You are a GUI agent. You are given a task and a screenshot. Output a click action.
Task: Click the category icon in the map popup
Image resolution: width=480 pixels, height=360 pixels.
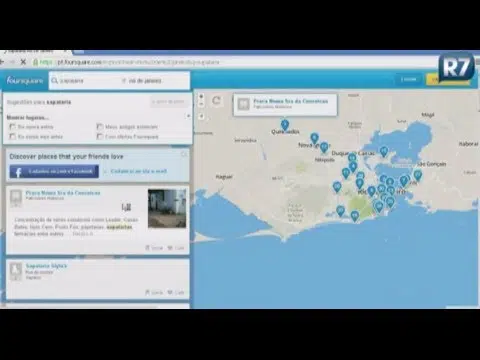coord(244,104)
